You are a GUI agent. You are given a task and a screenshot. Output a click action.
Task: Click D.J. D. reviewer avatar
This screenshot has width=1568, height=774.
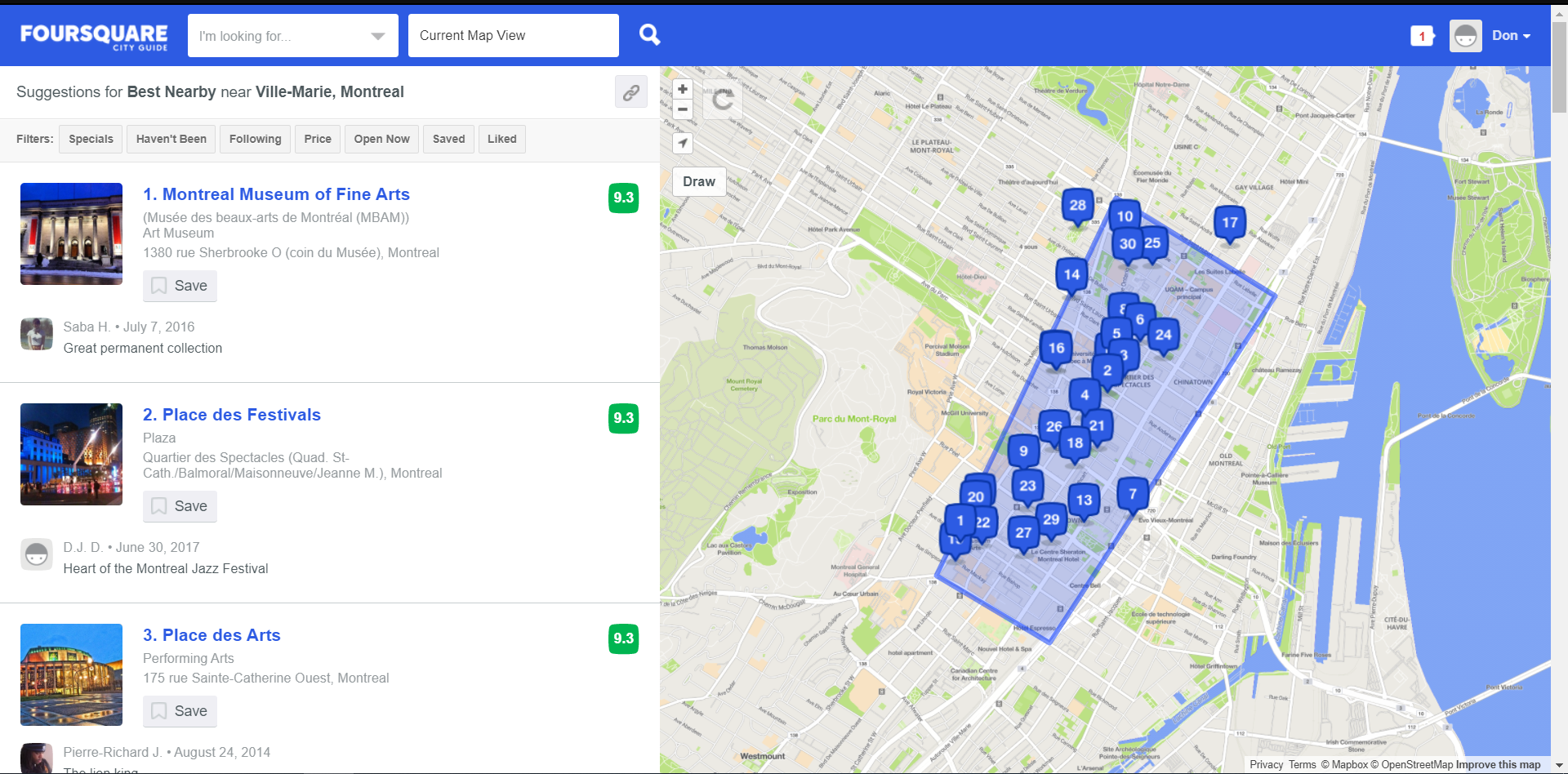tap(37, 554)
